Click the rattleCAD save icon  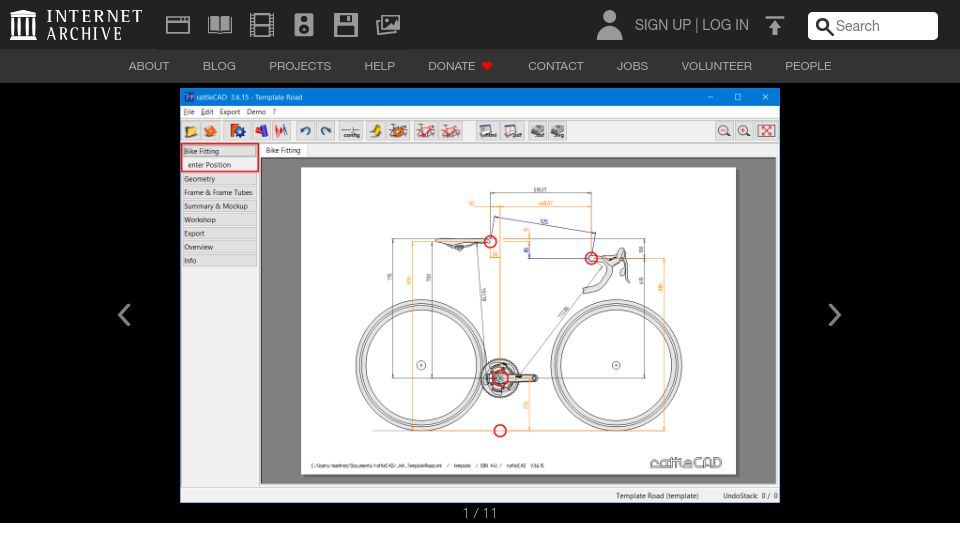click(210, 131)
